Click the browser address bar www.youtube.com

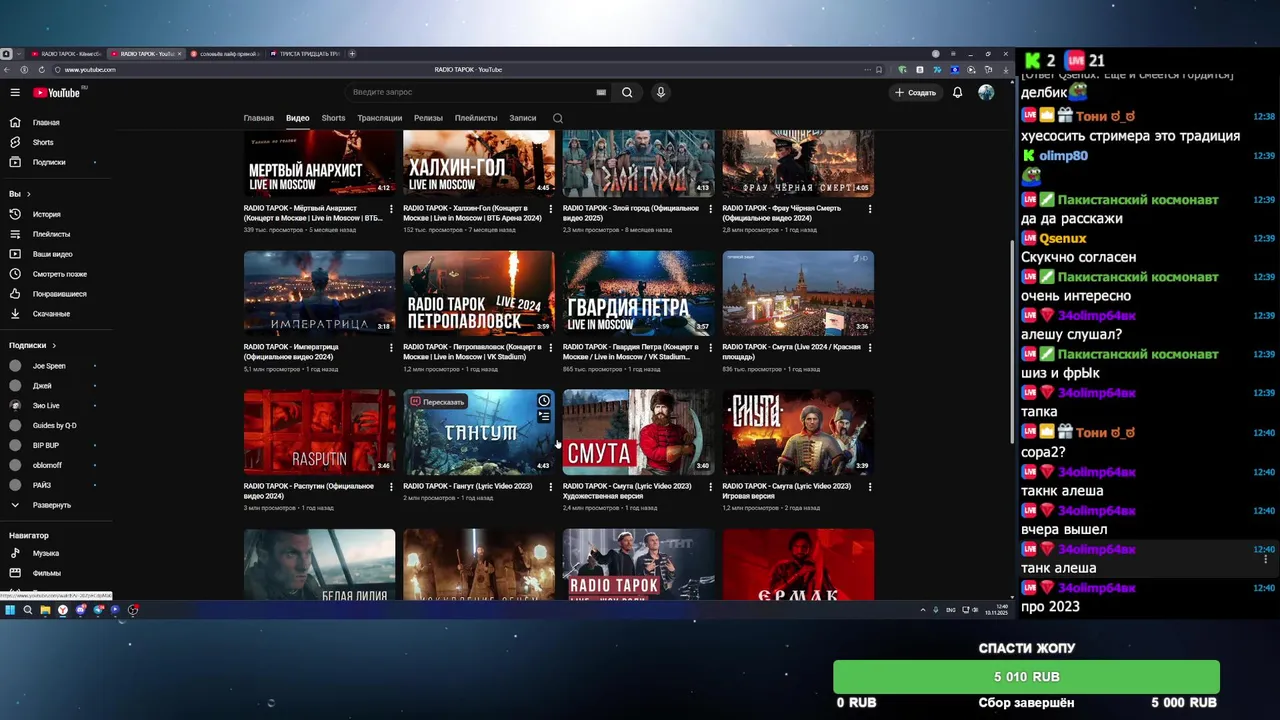coord(90,70)
